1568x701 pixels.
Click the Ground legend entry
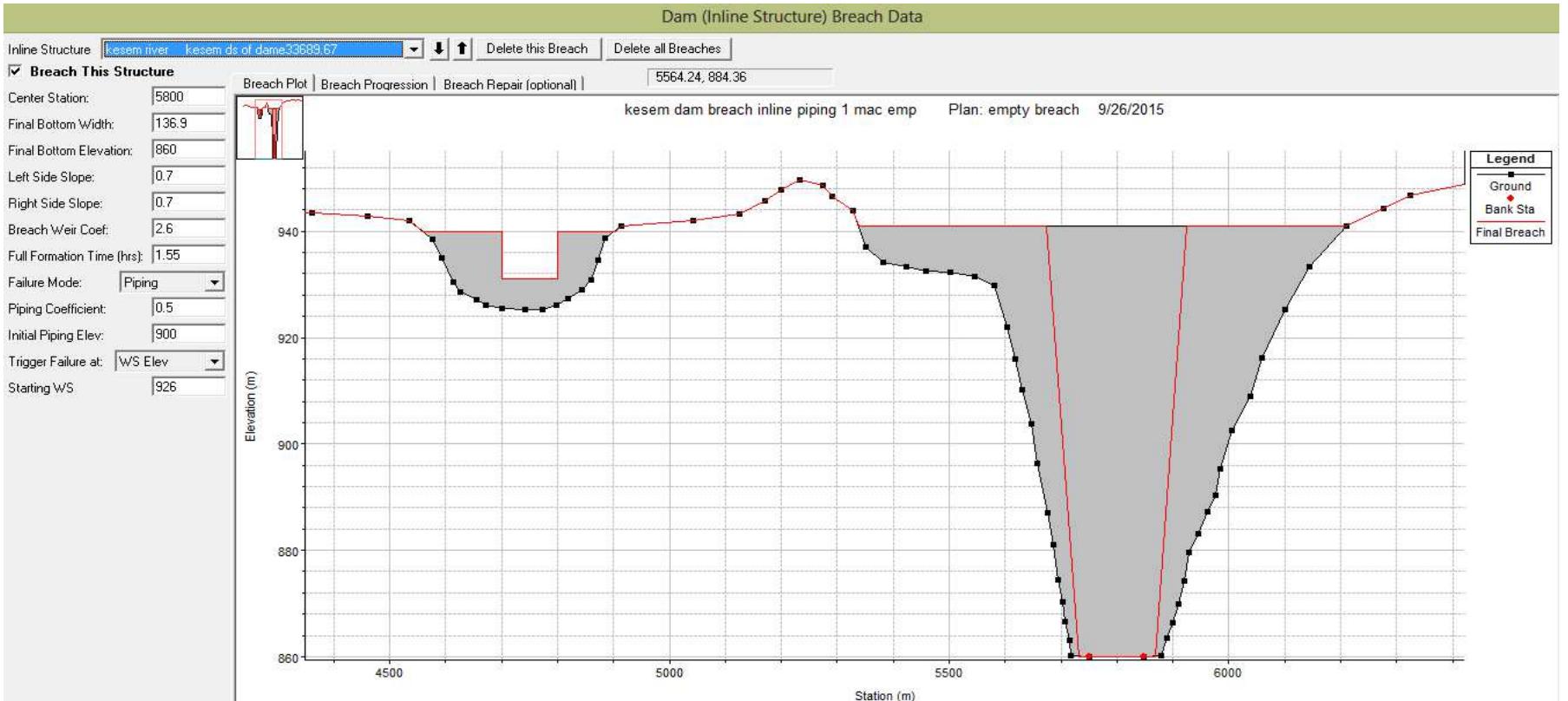(1510, 180)
